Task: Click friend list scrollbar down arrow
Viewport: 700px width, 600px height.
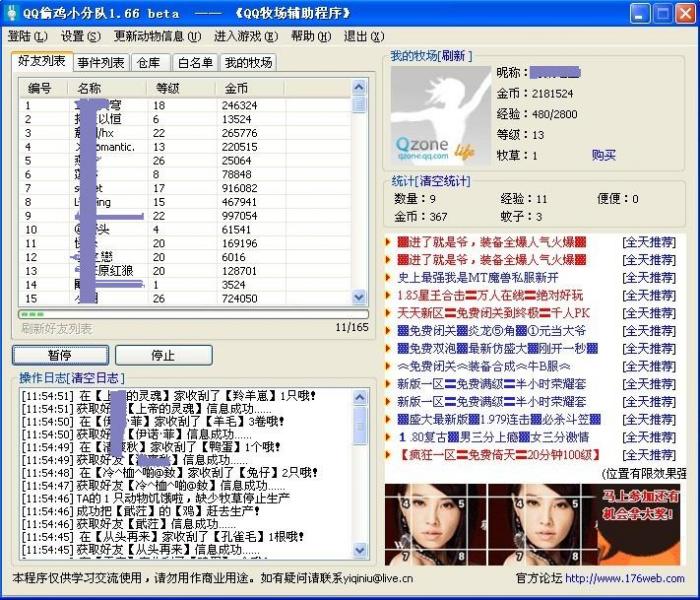Action: tap(359, 297)
